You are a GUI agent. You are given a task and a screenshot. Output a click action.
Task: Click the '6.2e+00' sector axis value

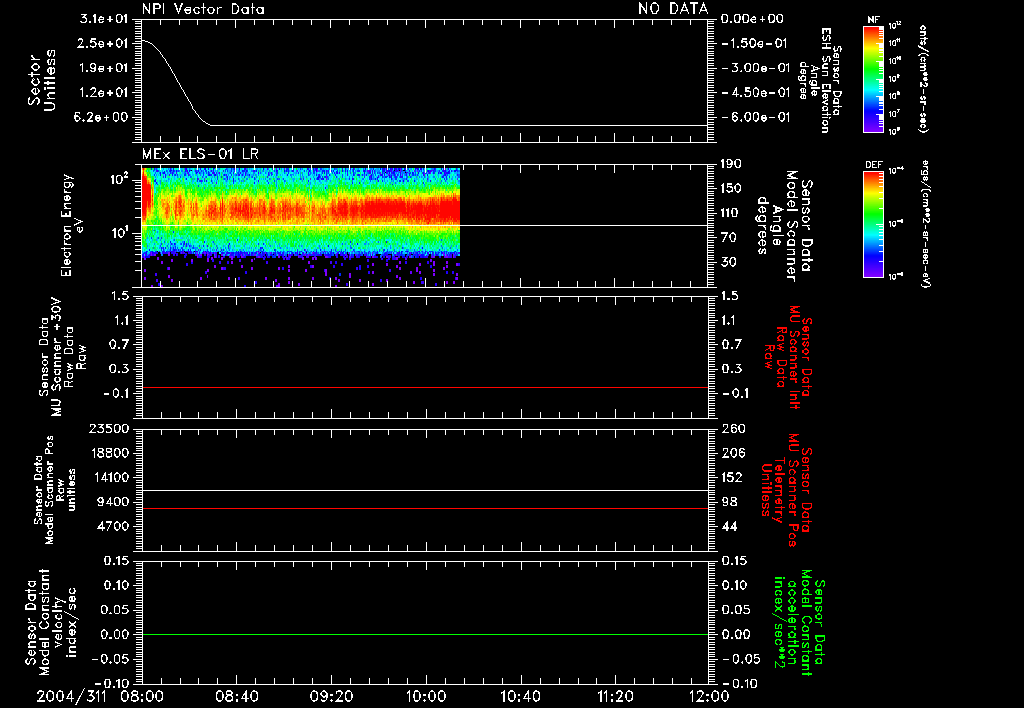point(103,118)
